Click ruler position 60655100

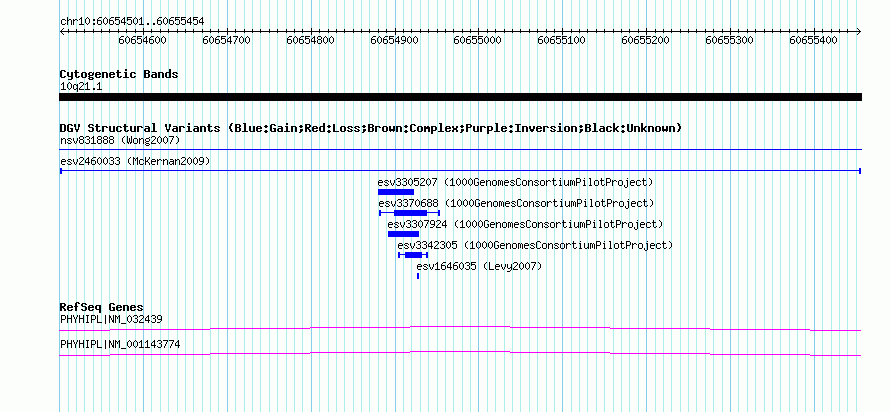[x=561, y=40]
